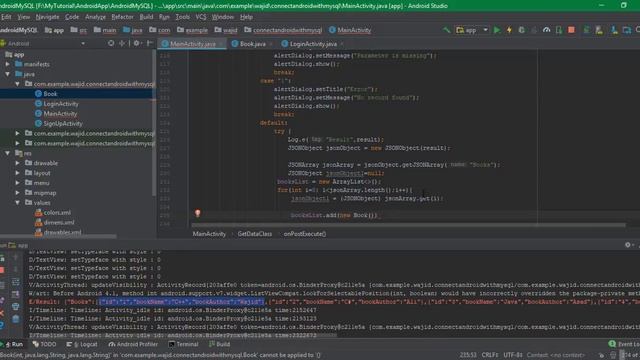Open the Code menu
The height and width of the screenshot is (360, 640).
(x=72, y=17)
